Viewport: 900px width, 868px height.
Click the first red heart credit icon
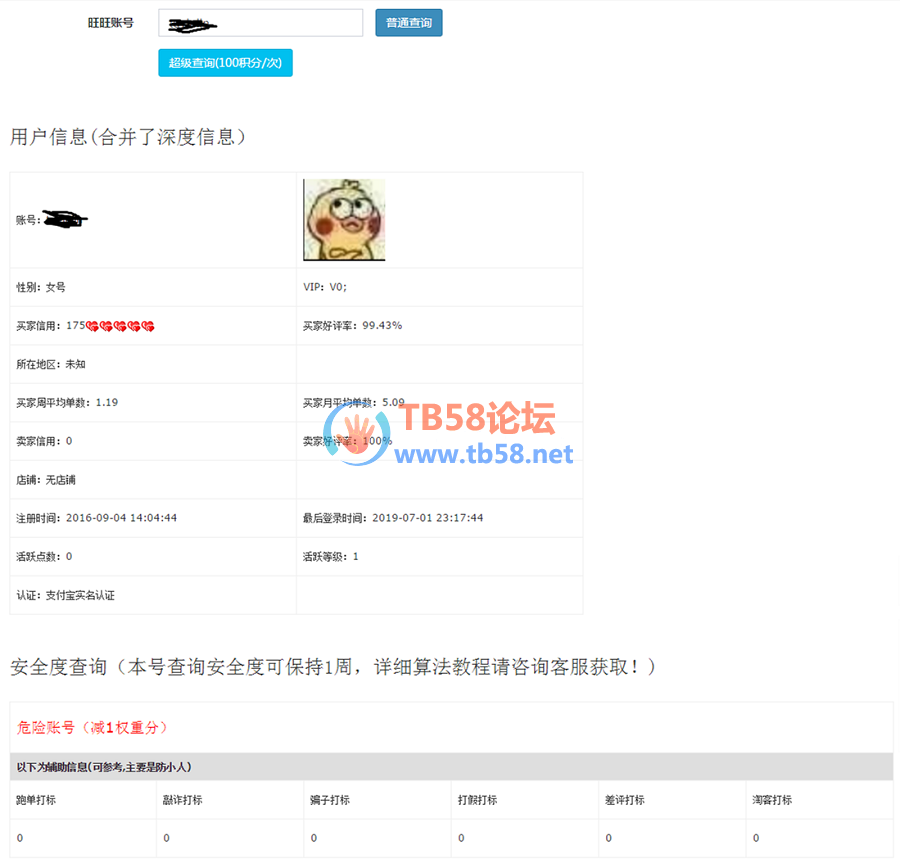(x=93, y=326)
